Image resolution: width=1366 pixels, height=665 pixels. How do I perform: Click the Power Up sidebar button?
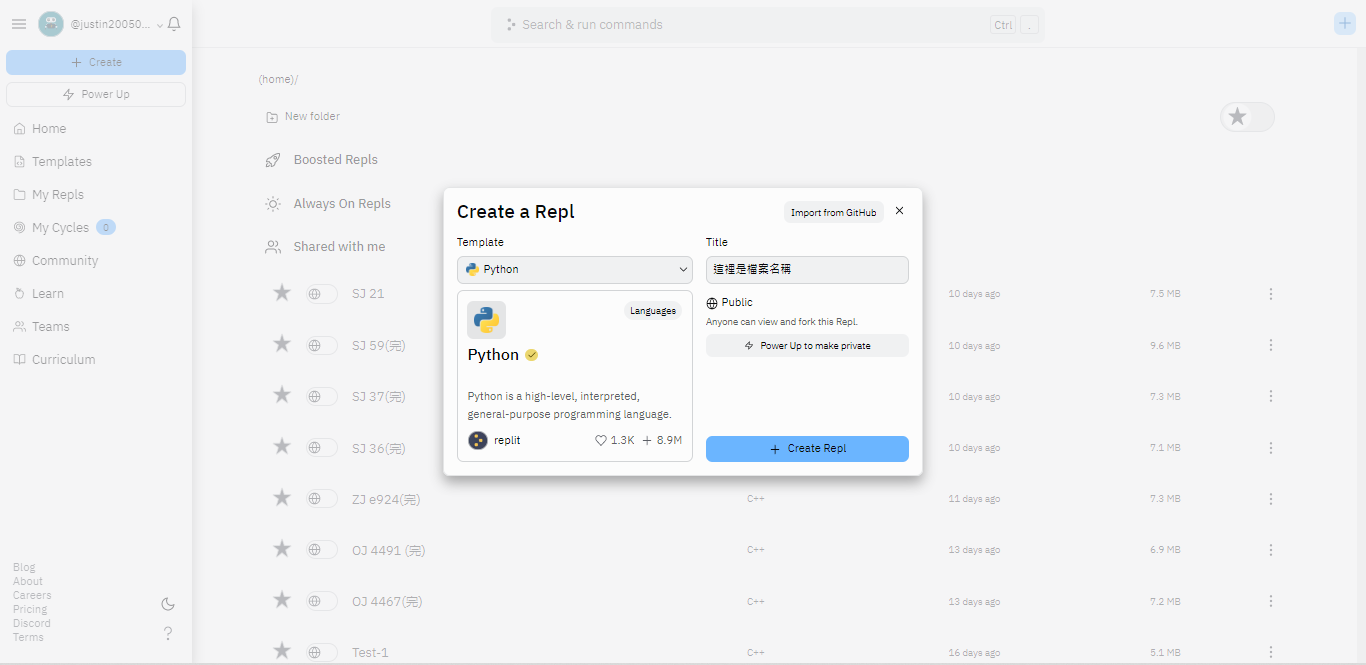96,94
